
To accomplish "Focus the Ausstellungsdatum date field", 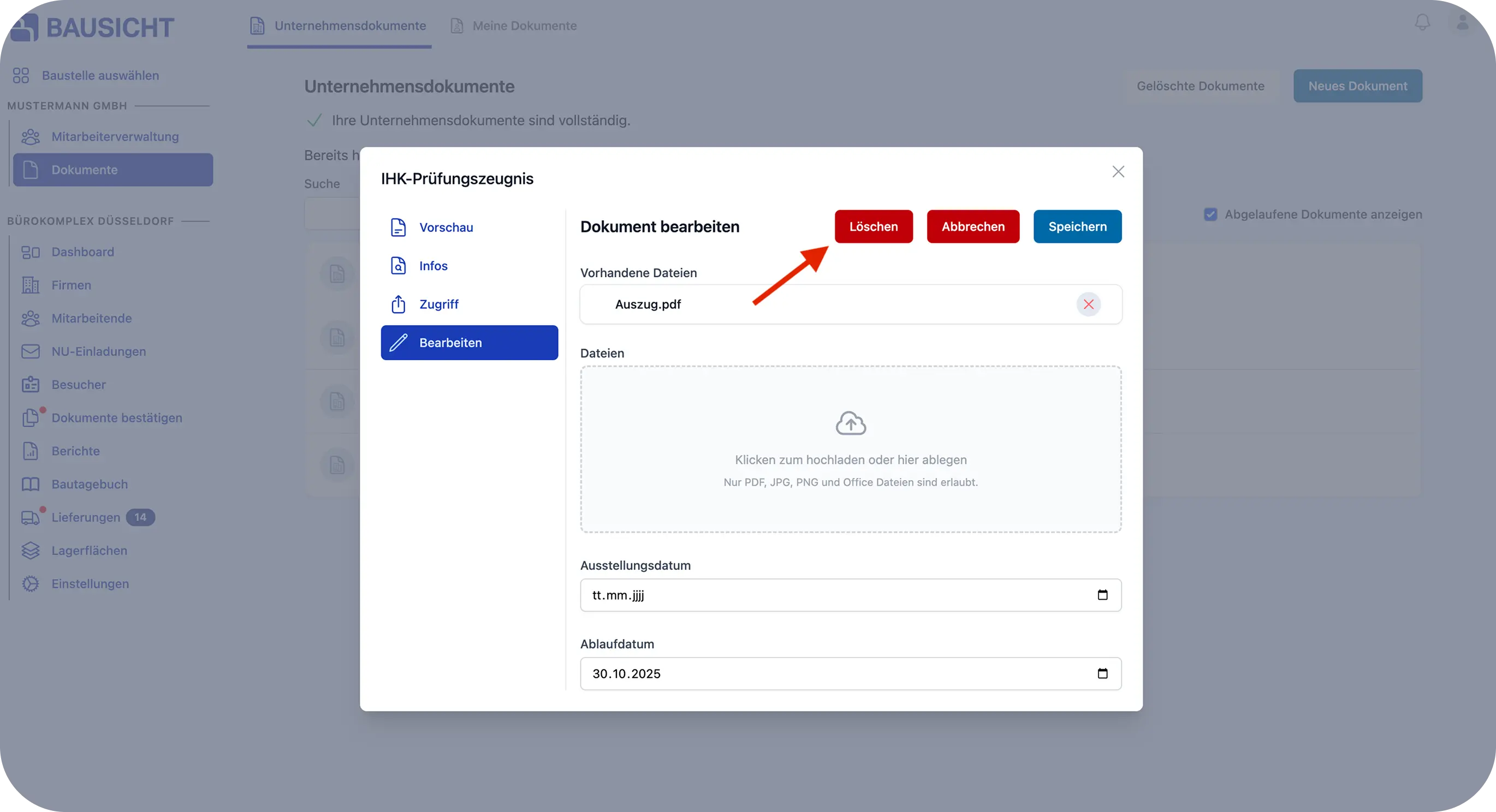I will coord(851,595).
